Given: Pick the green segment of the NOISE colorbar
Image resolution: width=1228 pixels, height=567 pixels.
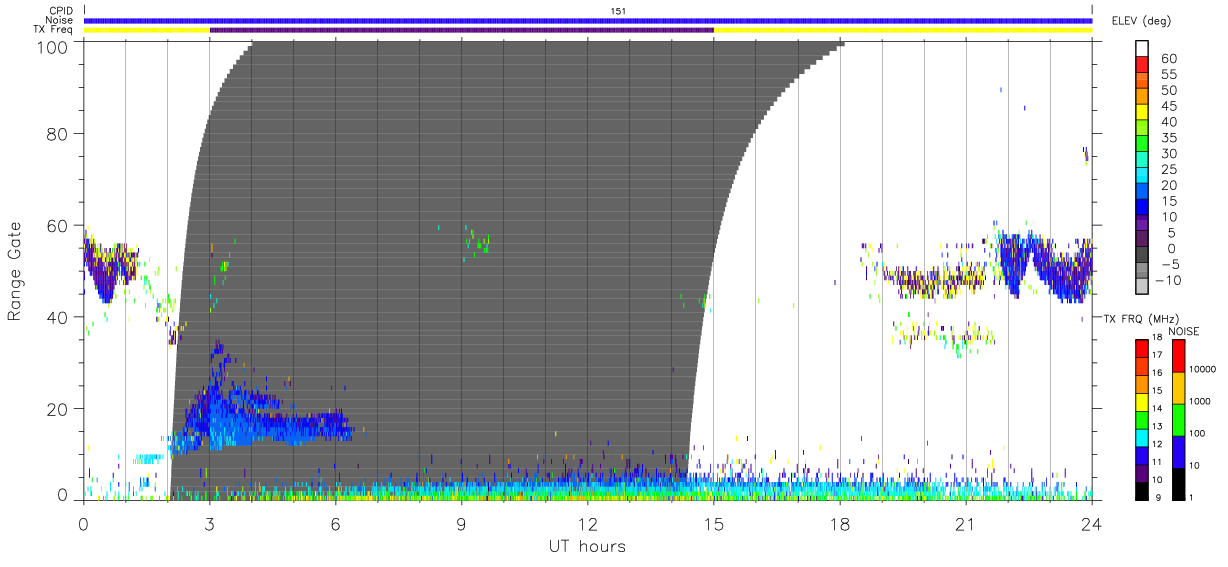Looking at the screenshot, I should (x=1178, y=420).
